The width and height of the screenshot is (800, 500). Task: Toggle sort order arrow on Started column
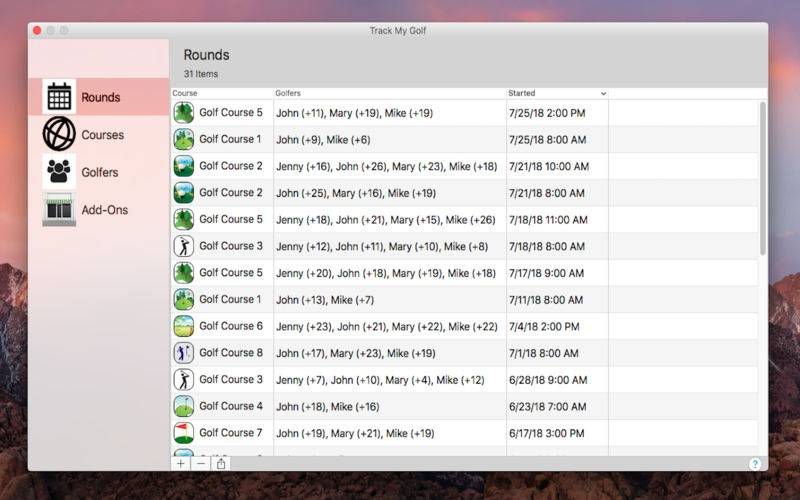(x=603, y=93)
